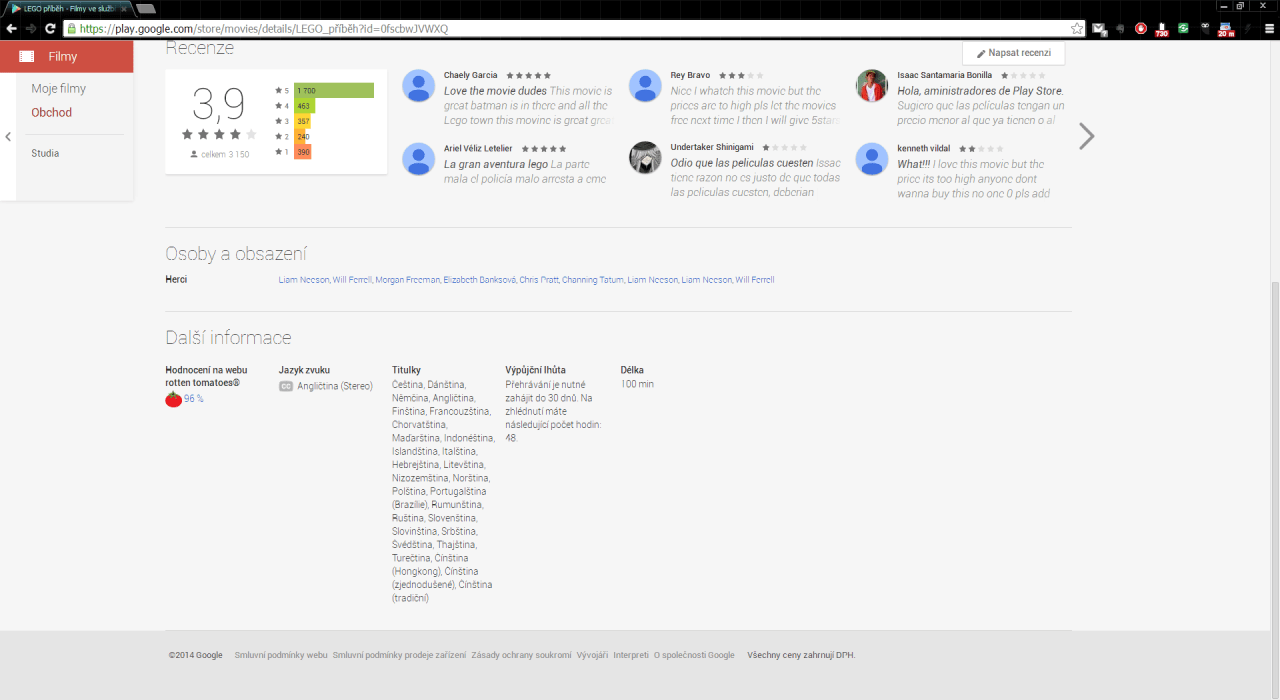Open review titled La gran aventura lego
Image resolution: width=1280 pixels, height=700 pixels.
[x=496, y=164]
